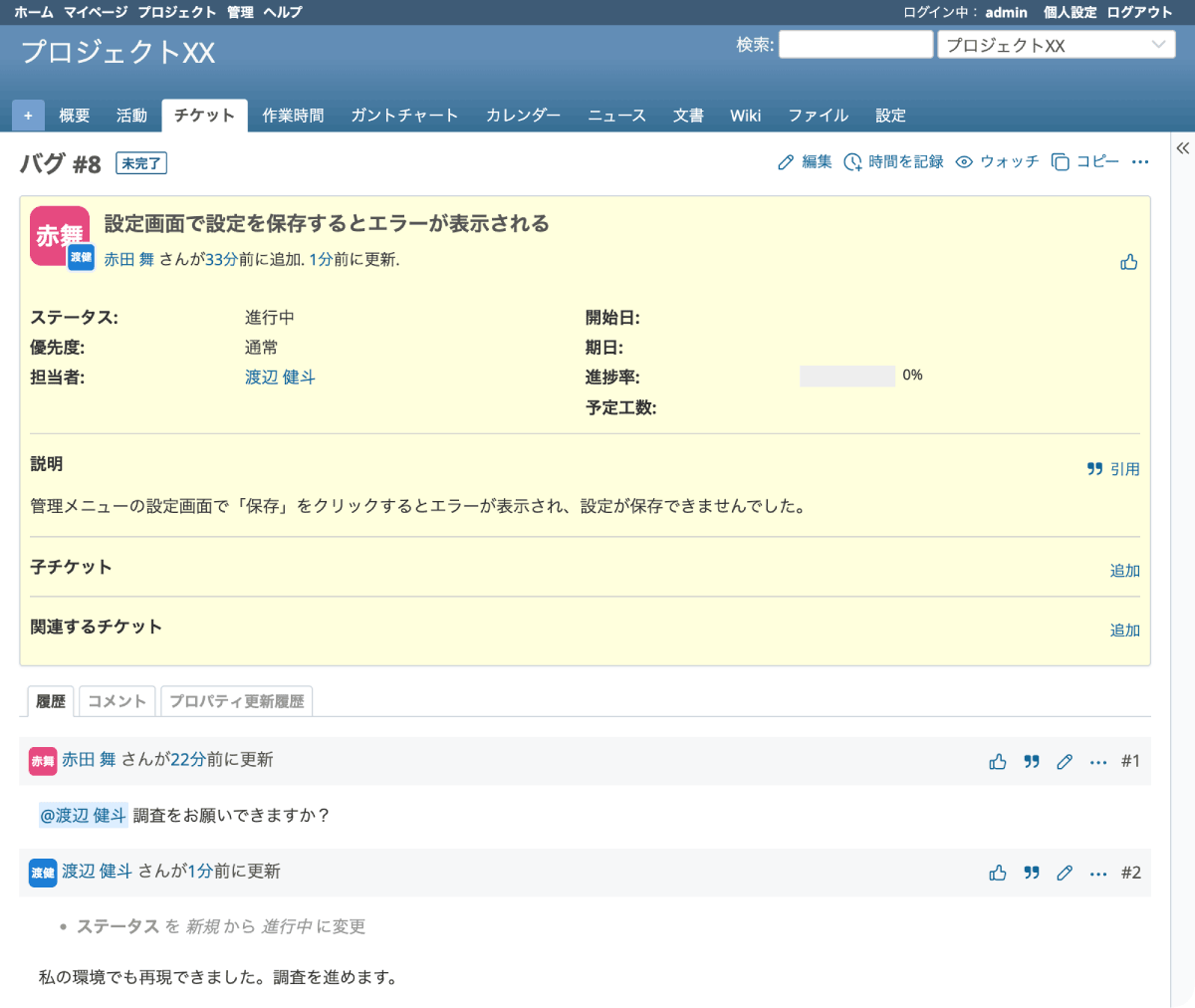1195x1008 pixels.
Task: Open the plus new-item menu
Action: 28,116
